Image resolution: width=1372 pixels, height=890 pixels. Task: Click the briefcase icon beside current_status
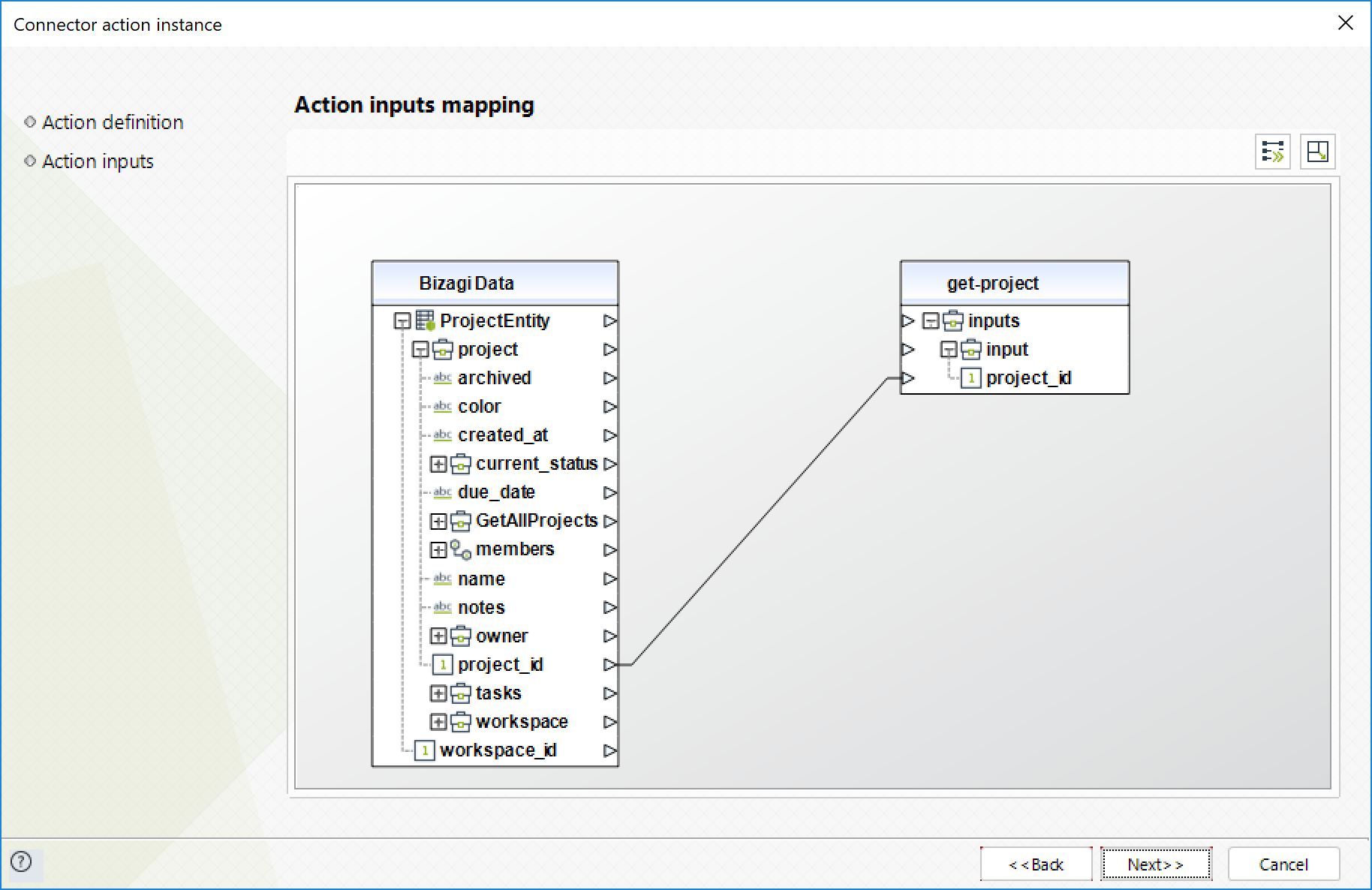461,464
